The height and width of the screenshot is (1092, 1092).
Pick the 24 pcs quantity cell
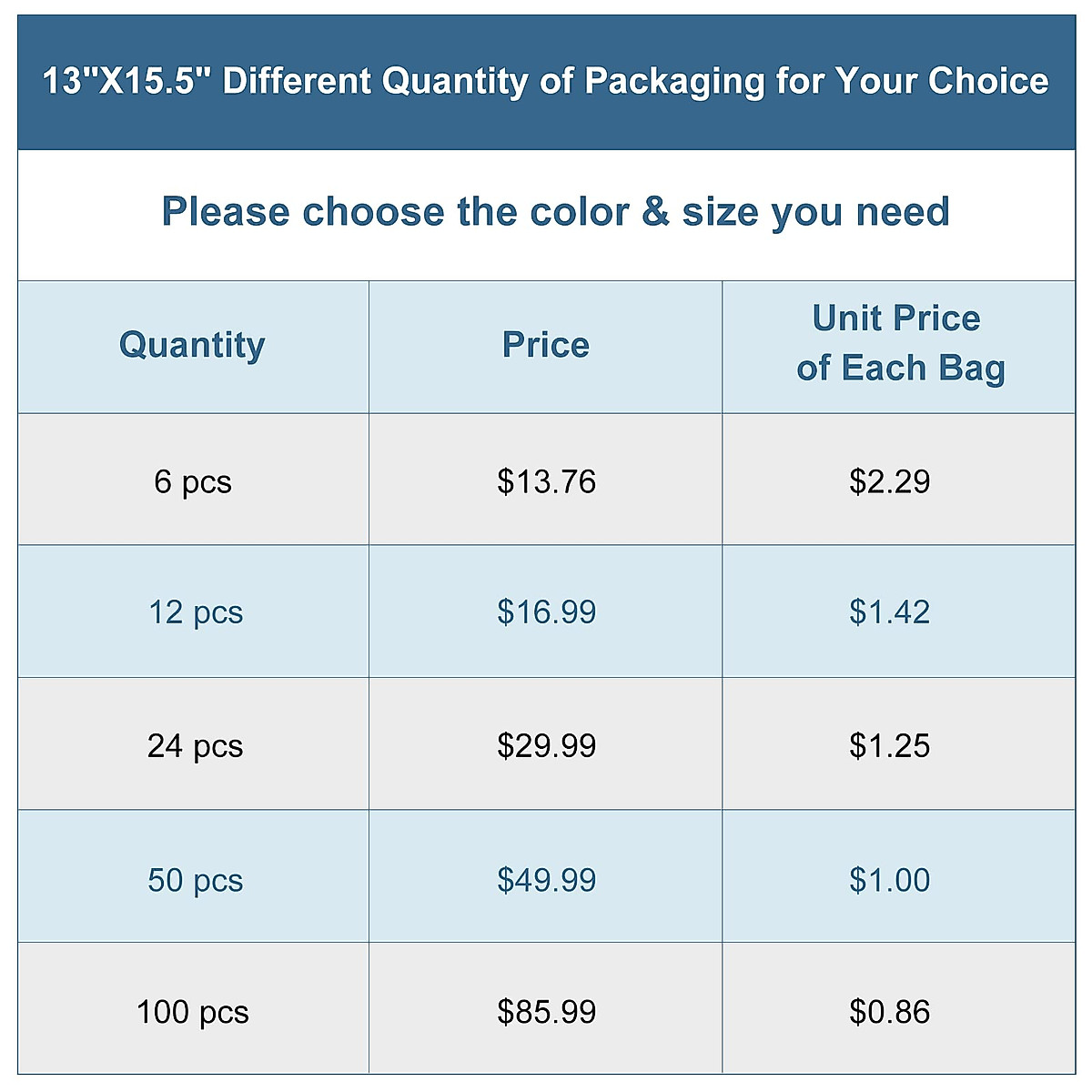pyautogui.click(x=195, y=746)
